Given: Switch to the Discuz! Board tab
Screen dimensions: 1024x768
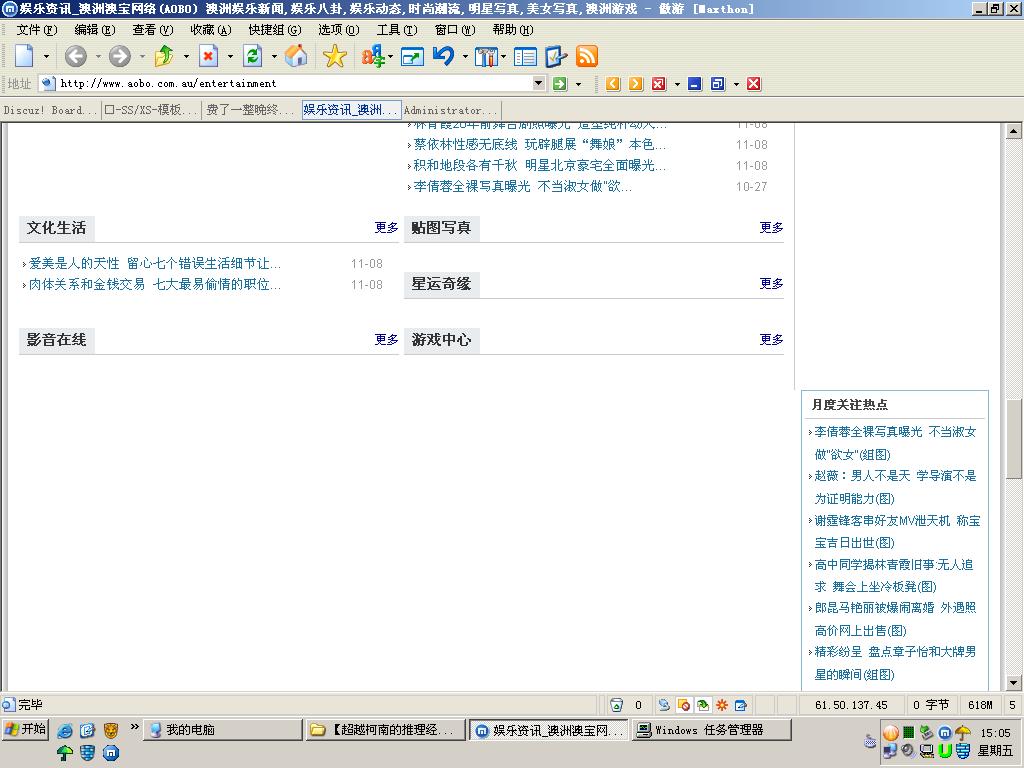Looking at the screenshot, I should click(x=50, y=110).
